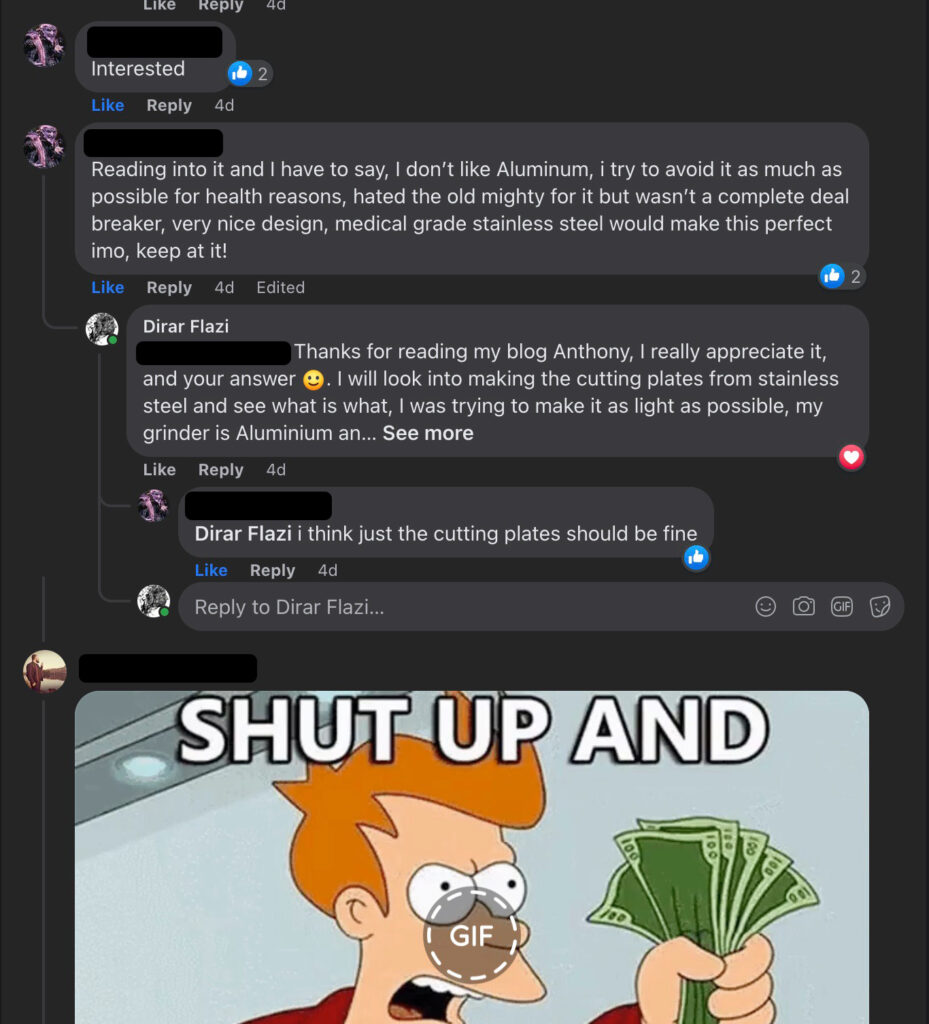Reply to the Aluminum comment
The image size is (929, 1024).
pyautogui.click(x=169, y=287)
